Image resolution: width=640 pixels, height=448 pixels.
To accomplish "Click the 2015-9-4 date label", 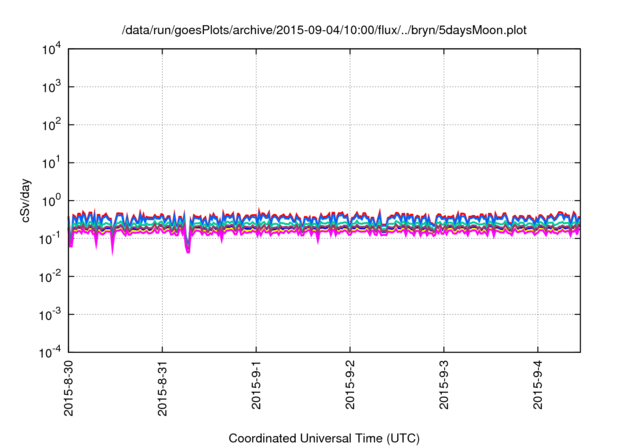I will [538, 384].
